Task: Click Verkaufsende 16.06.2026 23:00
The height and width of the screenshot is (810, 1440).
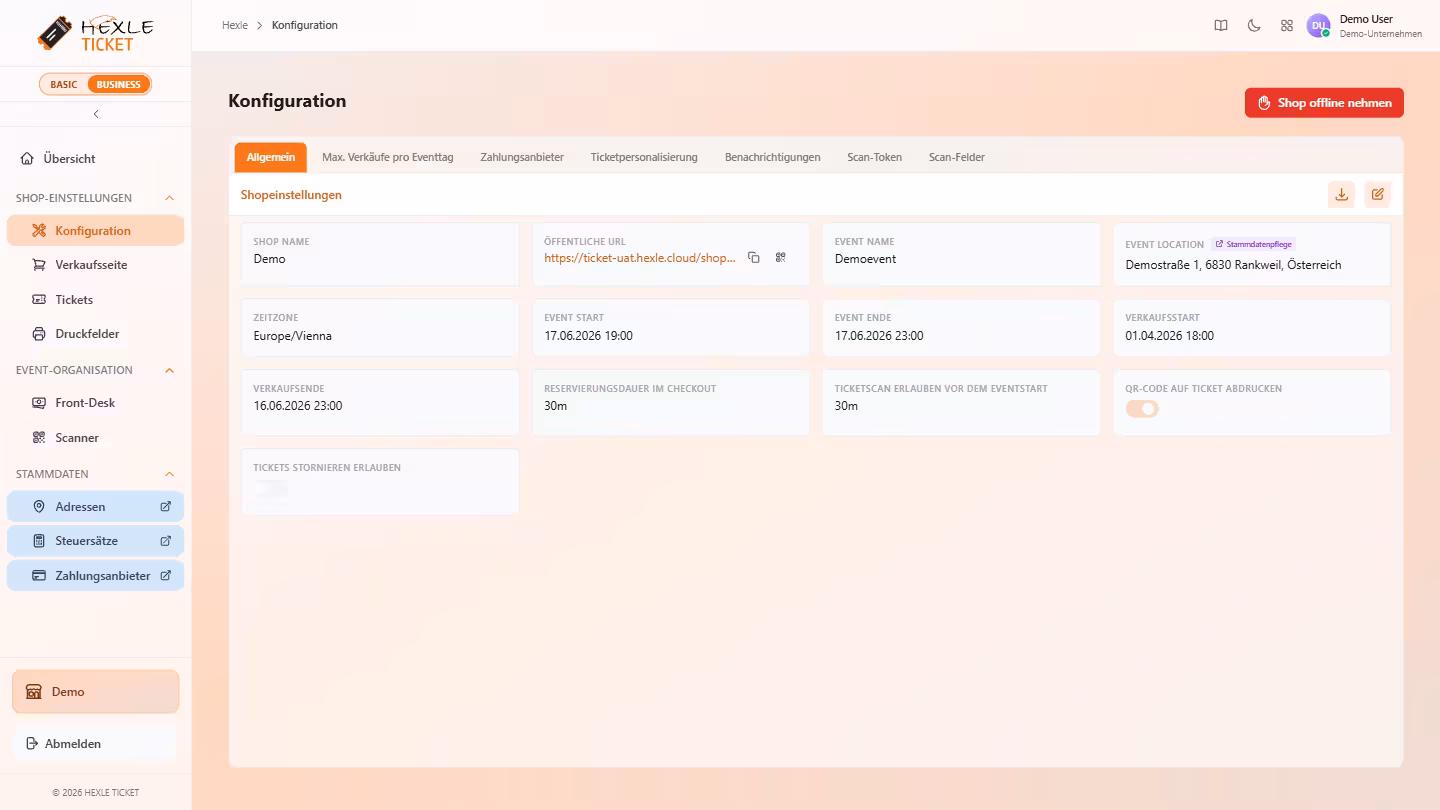Action: coord(298,406)
